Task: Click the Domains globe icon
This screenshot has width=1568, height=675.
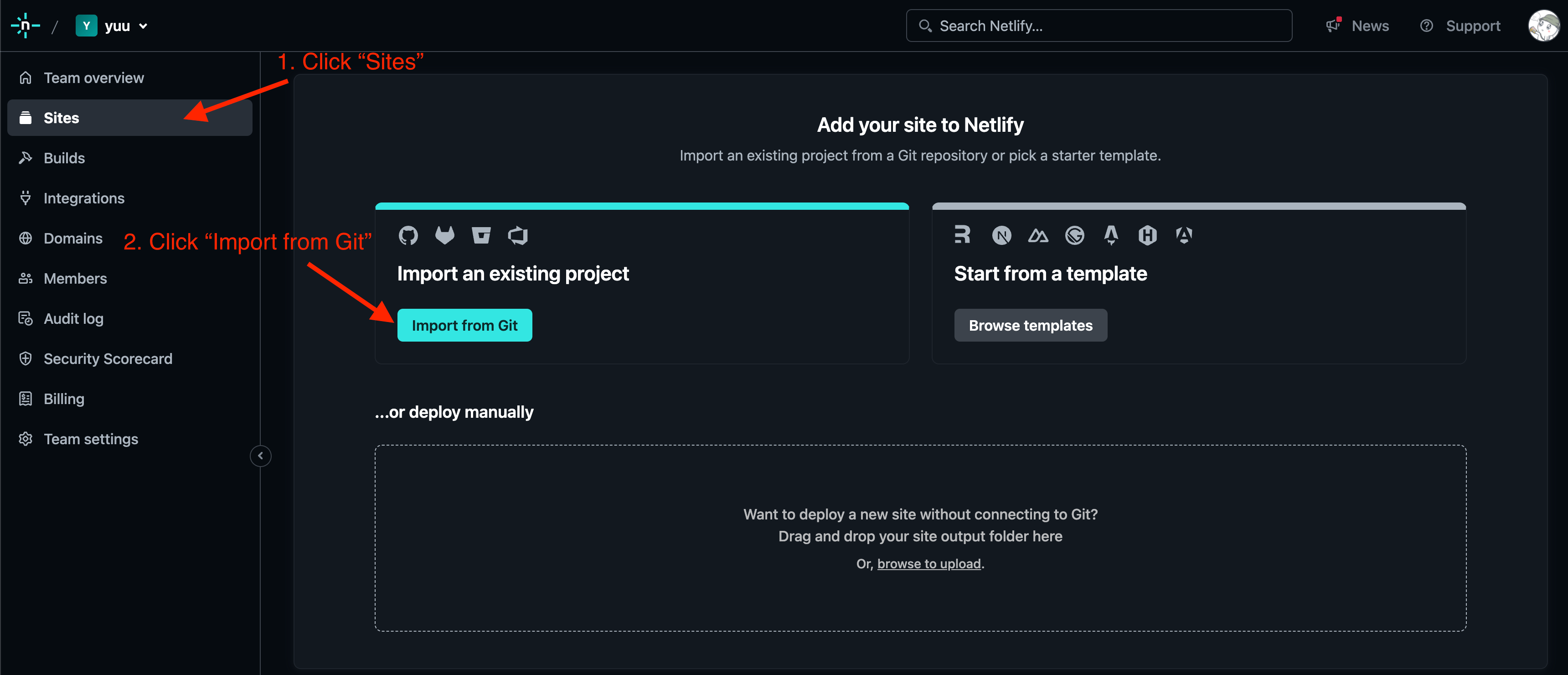Action: click(26, 238)
